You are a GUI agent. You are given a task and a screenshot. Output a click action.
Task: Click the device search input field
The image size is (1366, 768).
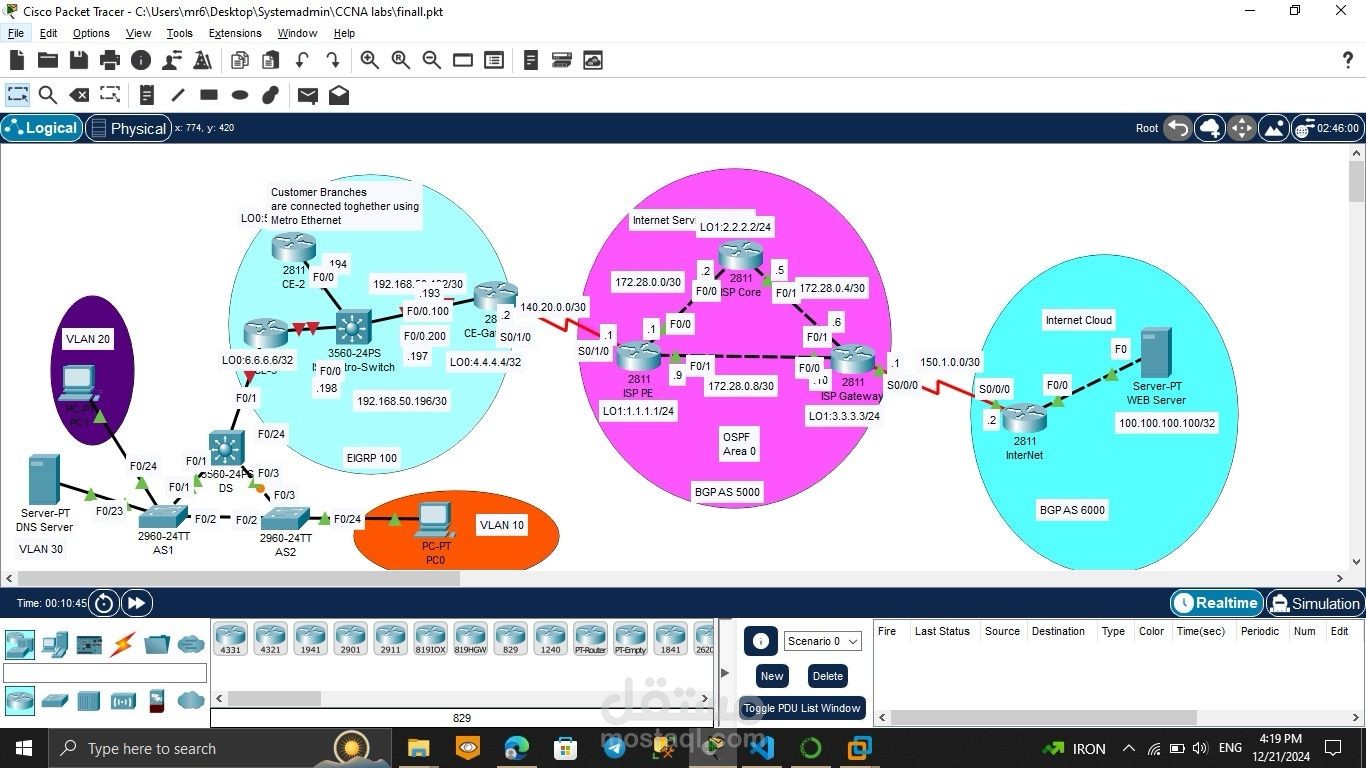105,673
